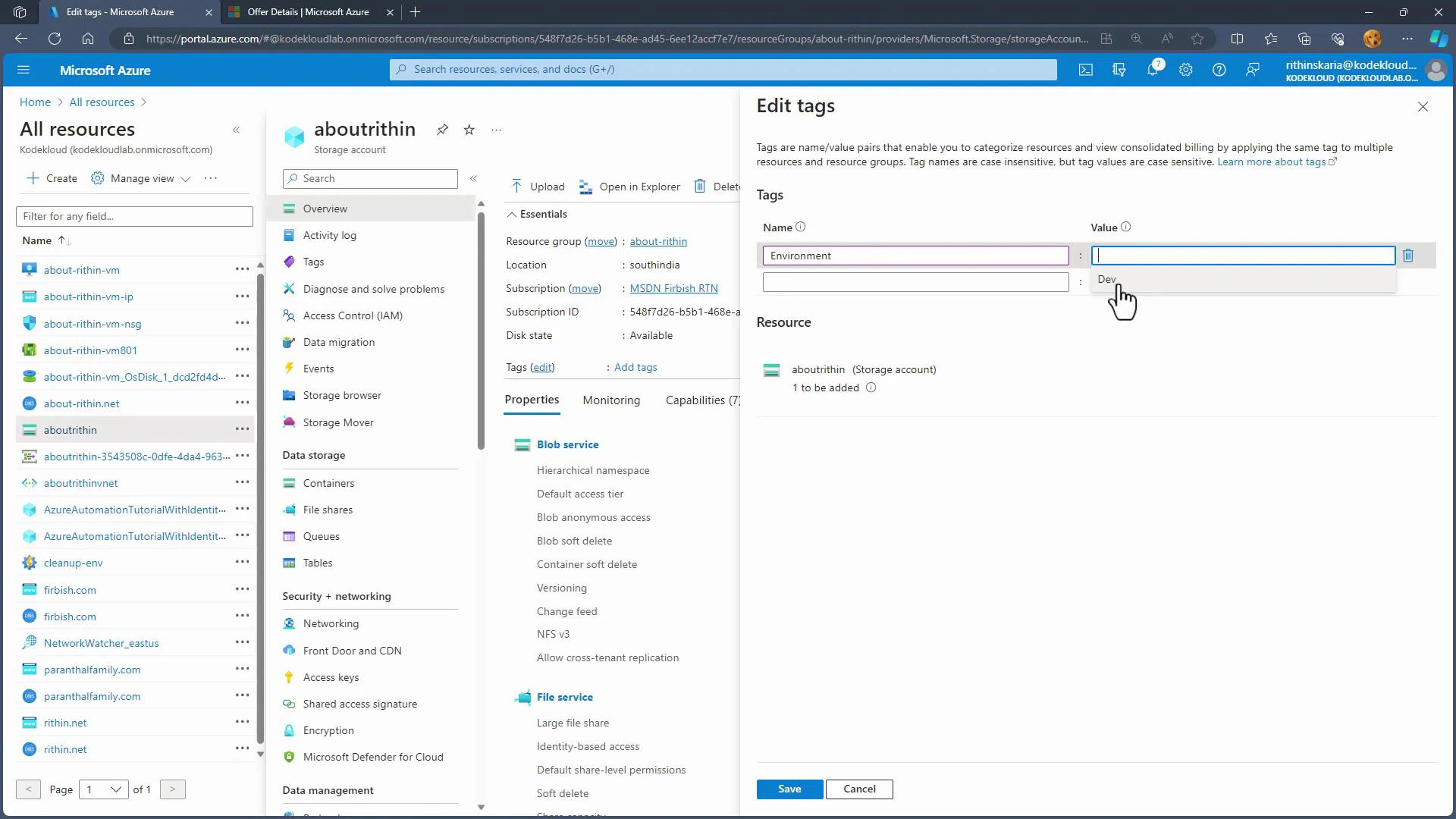Open the Help pane
The width and height of the screenshot is (1456, 819).
tap(1219, 70)
